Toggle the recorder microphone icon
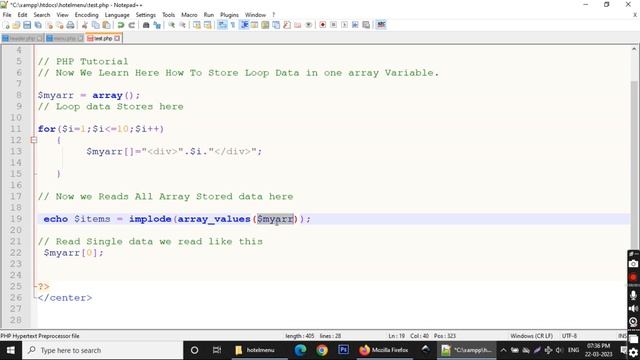 point(633,295)
